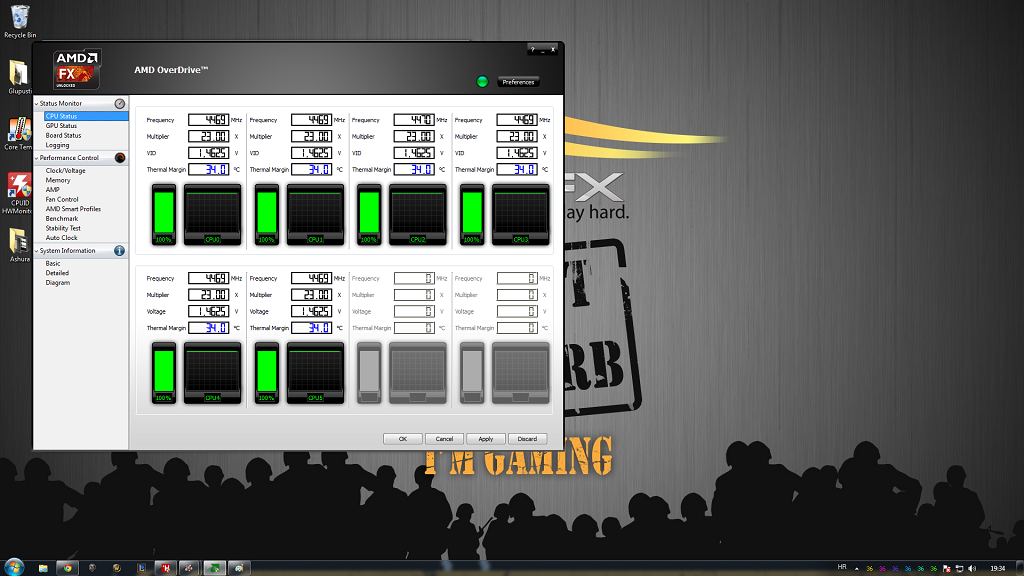Open AMD Smart Profiles
1024x576 pixels.
click(x=73, y=209)
